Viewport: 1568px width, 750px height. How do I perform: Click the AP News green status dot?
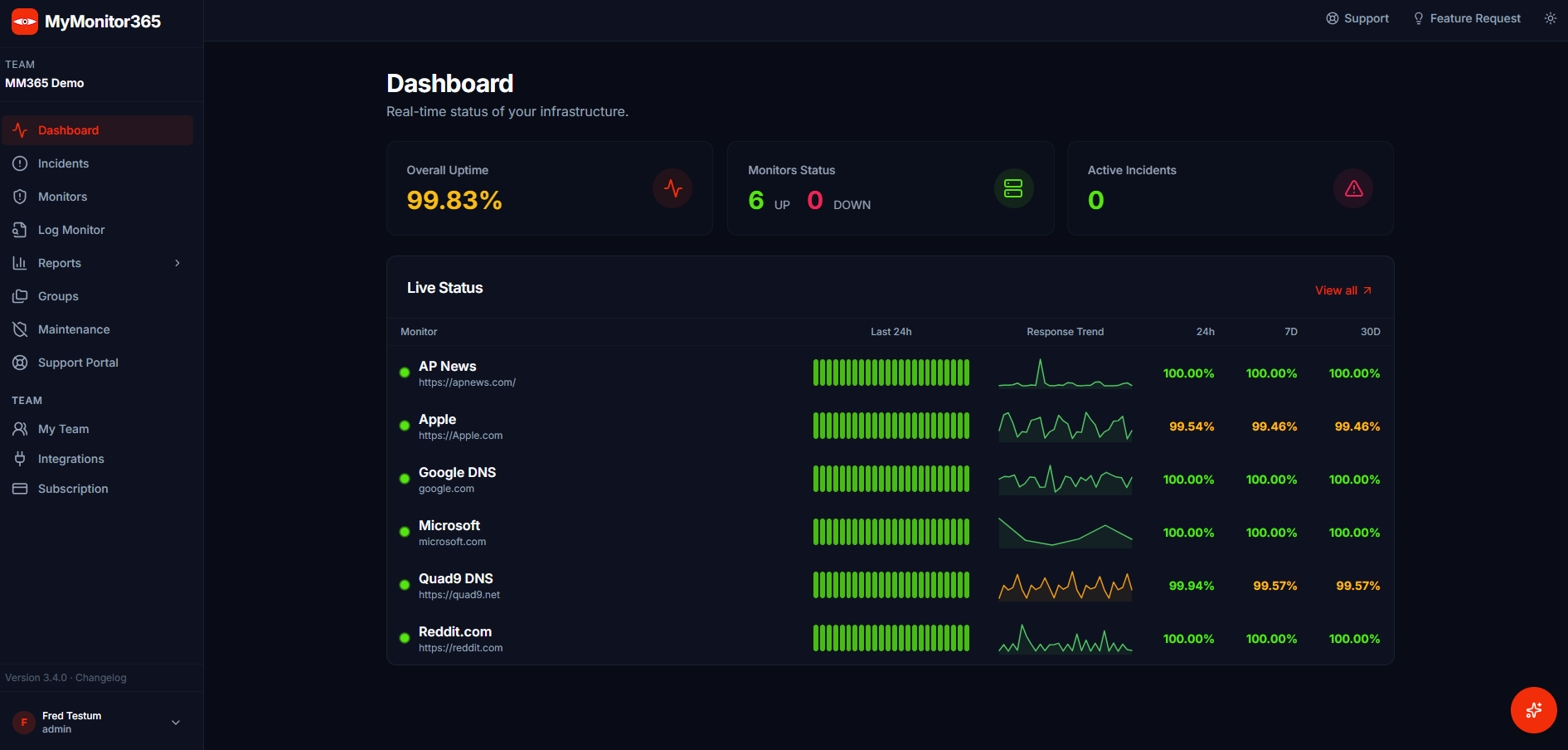[405, 373]
